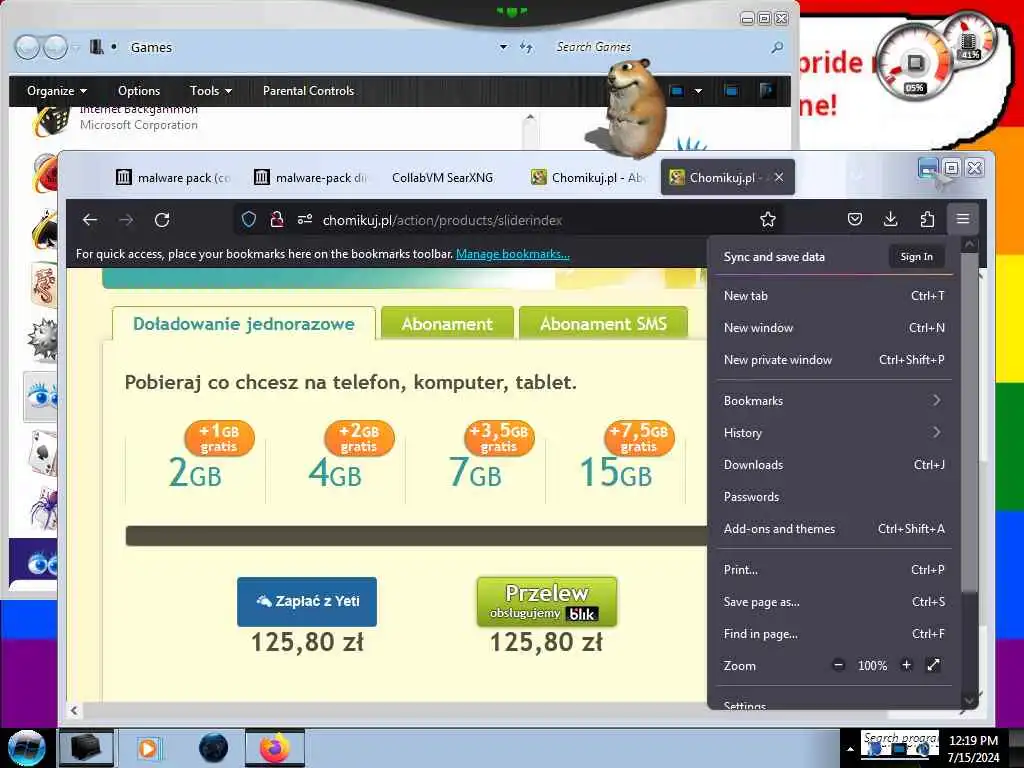Click Games window search magnifier
The image size is (1024, 768).
point(777,47)
